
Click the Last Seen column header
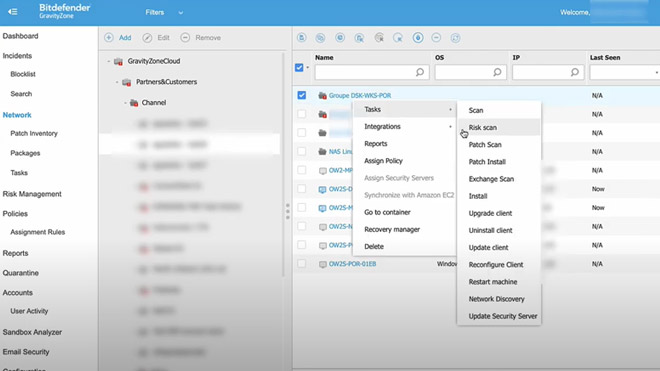(605, 58)
